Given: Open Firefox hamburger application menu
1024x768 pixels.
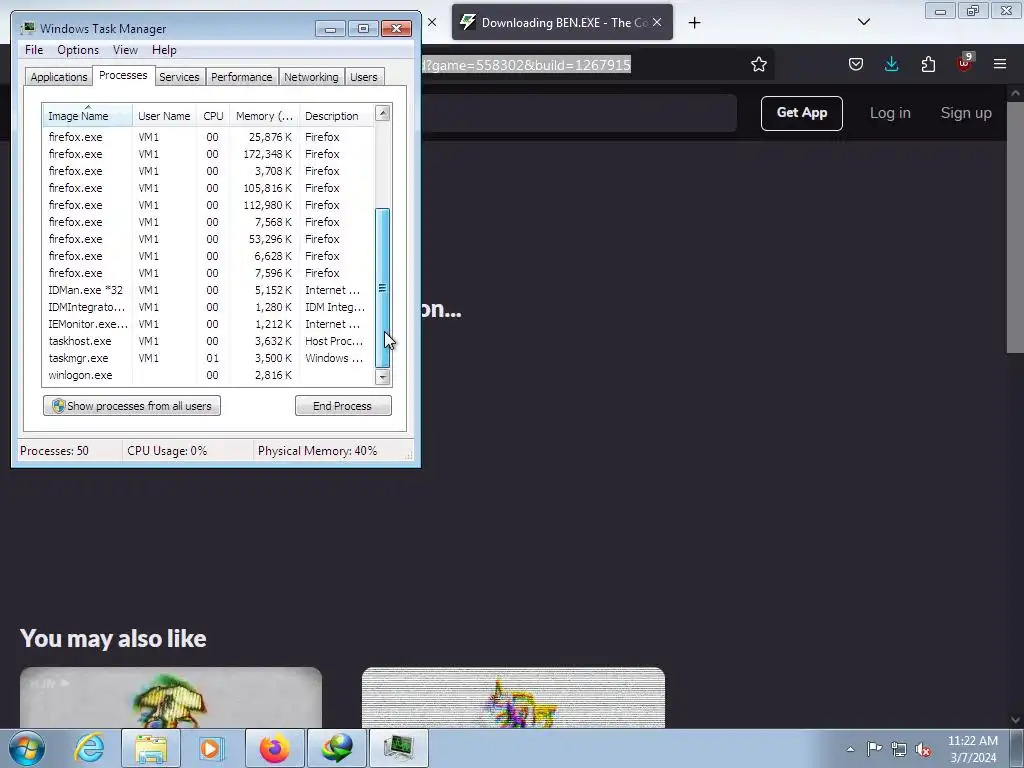Looking at the screenshot, I should pyautogui.click(x=1000, y=64).
